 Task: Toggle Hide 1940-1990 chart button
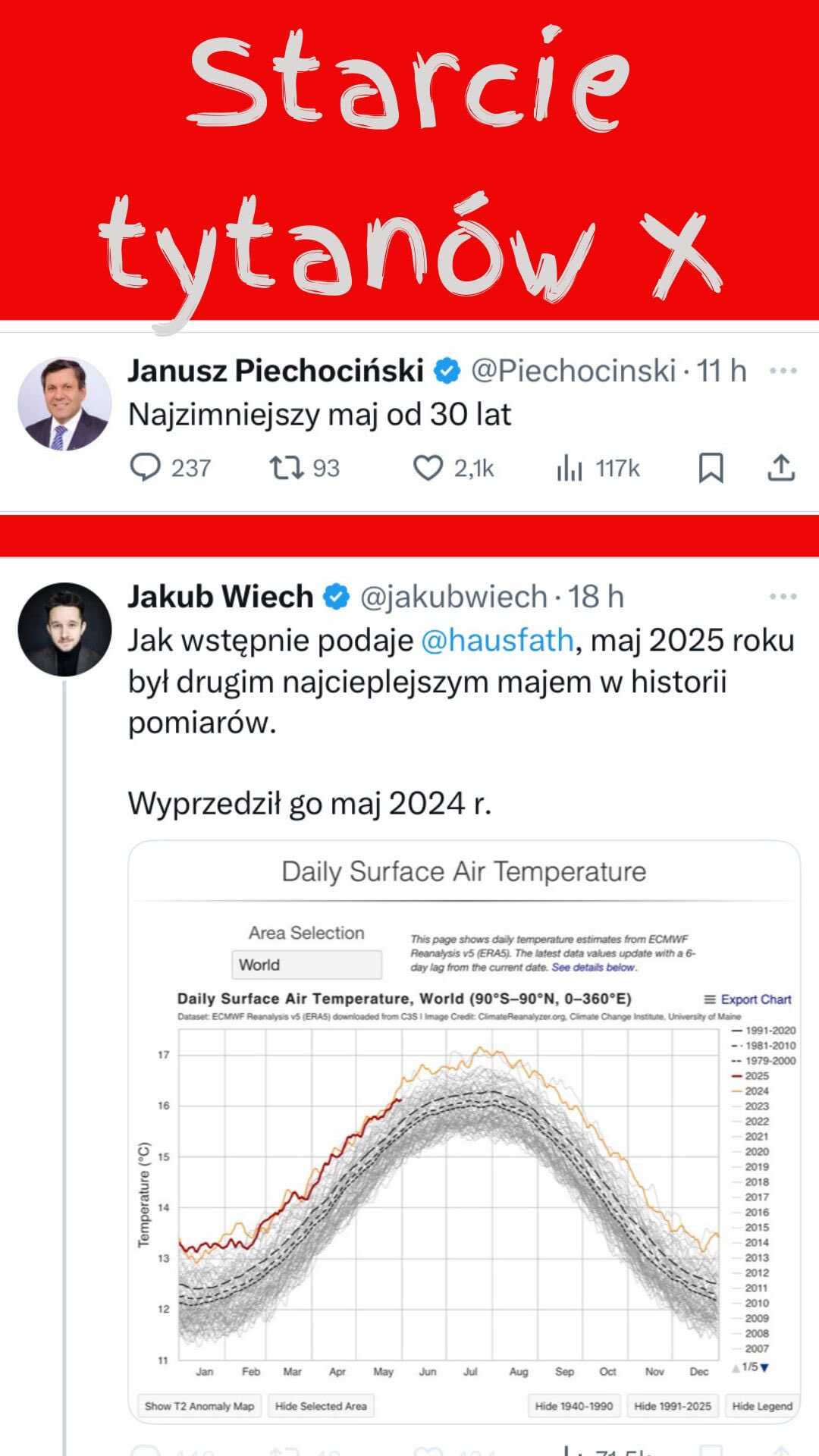(574, 1405)
